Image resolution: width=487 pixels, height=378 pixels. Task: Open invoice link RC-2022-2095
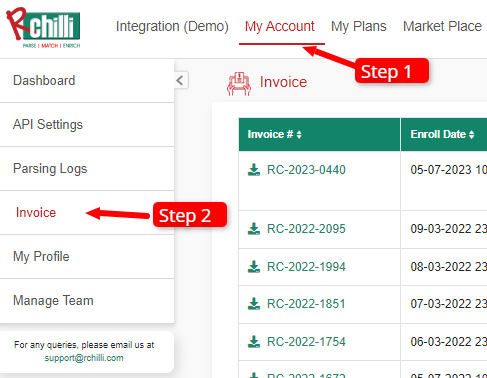point(306,229)
